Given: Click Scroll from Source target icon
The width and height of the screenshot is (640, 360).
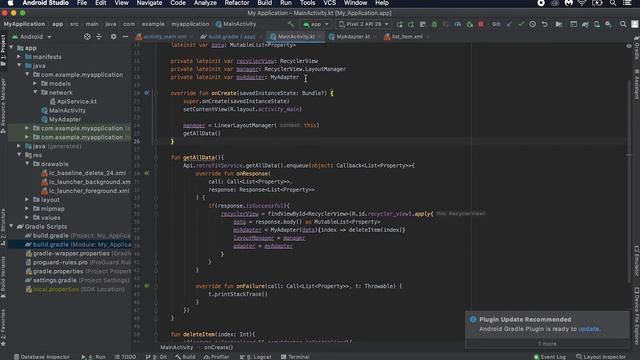Looking at the screenshot, I should coord(87,37).
